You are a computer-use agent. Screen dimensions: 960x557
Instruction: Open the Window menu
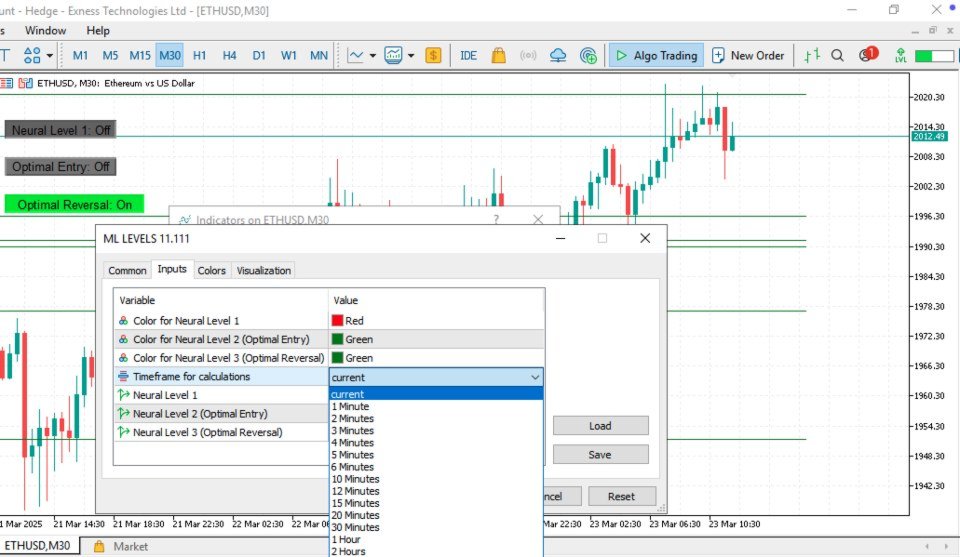45,31
